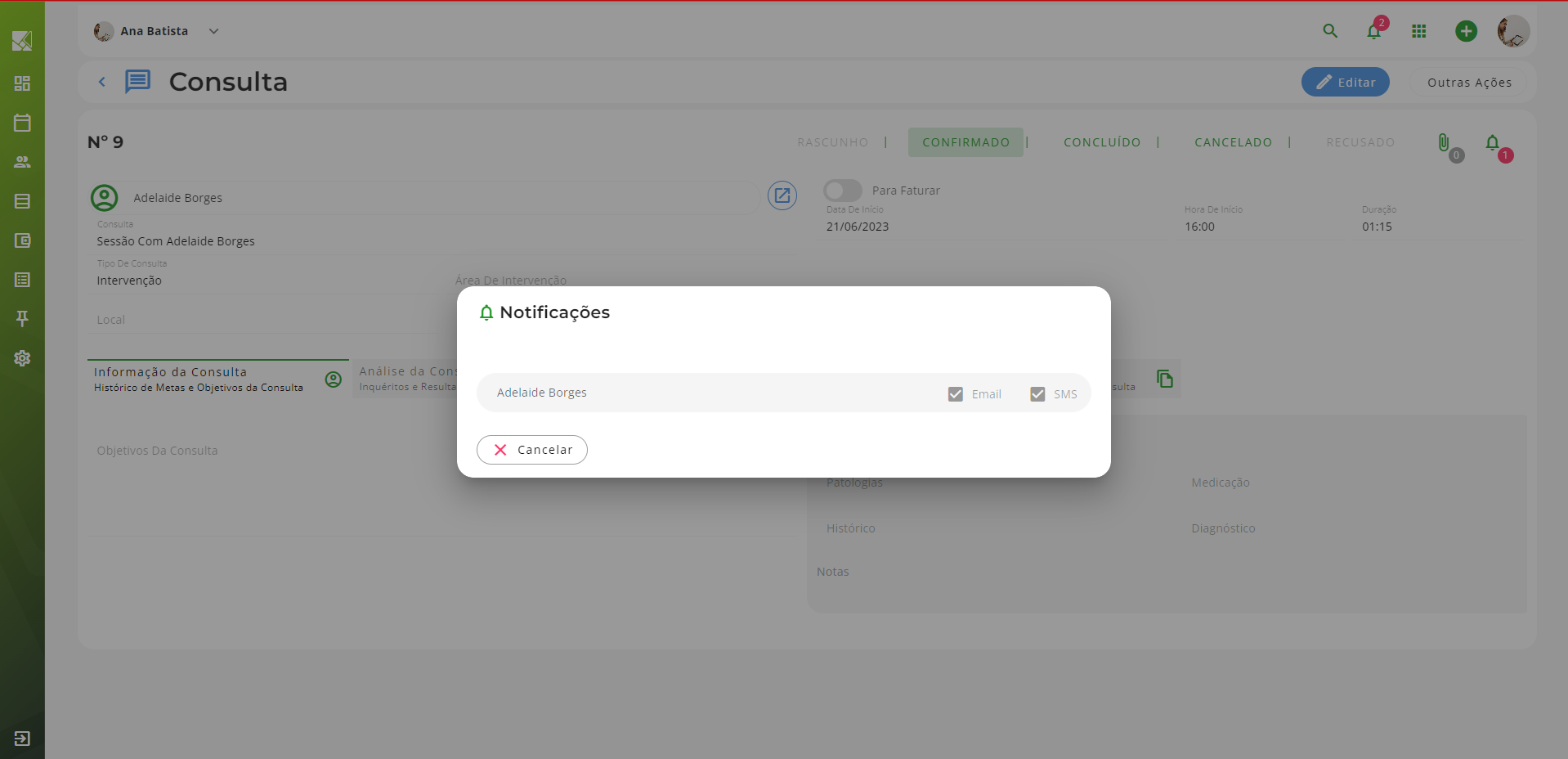
Task: Expand the Ana Batista user dropdown
Action: point(213,31)
